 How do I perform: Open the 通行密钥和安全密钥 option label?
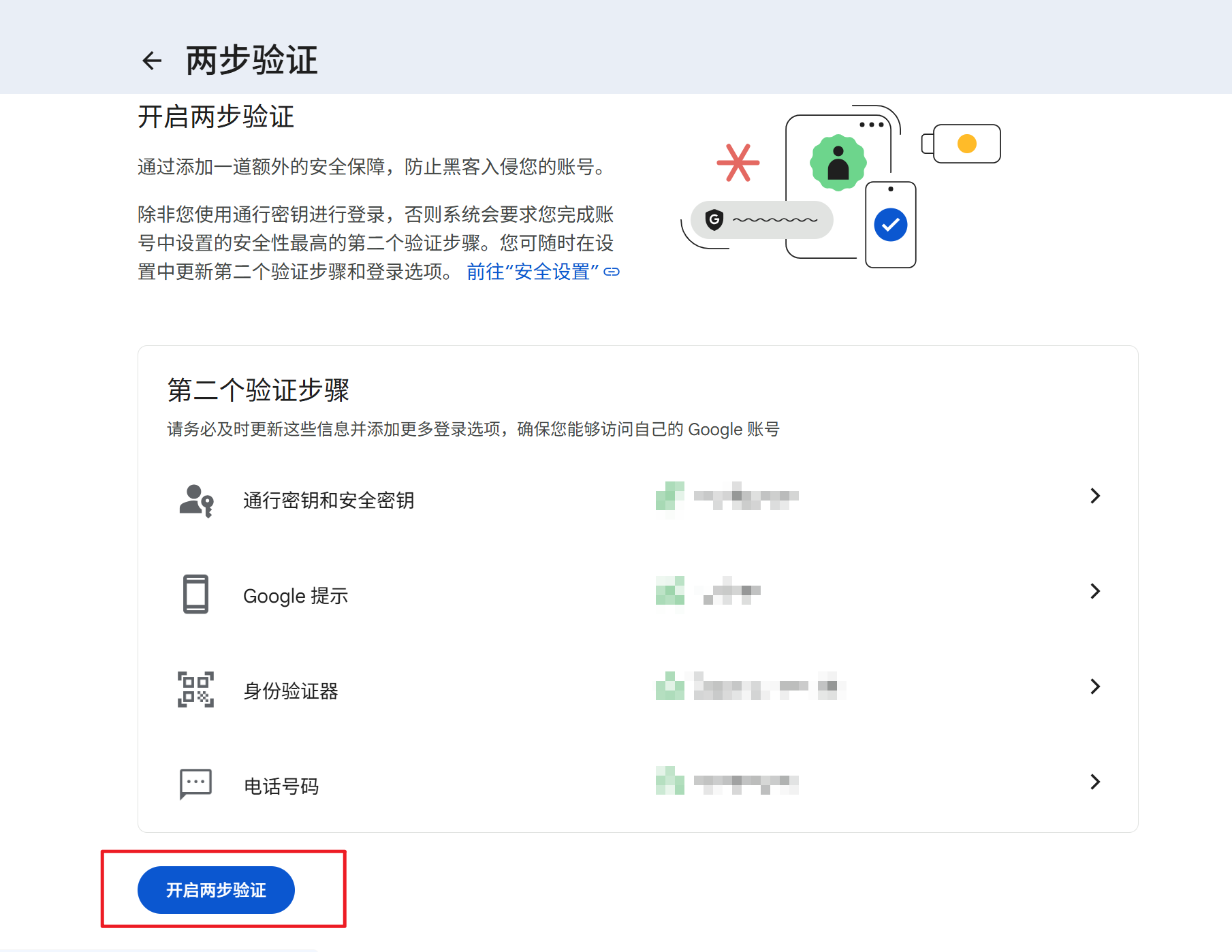328,501
